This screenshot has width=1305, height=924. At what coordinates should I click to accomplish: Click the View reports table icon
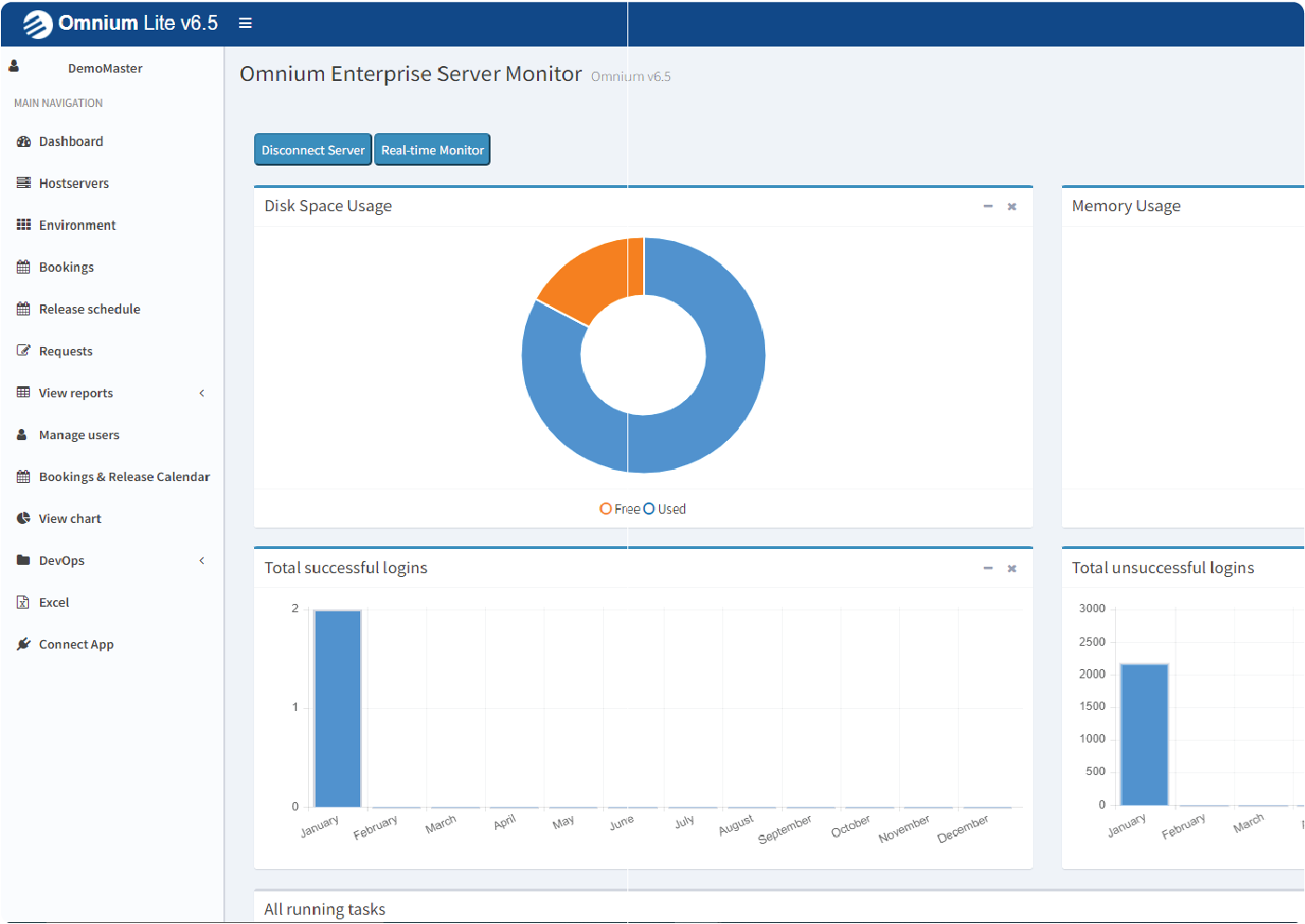pos(24,393)
